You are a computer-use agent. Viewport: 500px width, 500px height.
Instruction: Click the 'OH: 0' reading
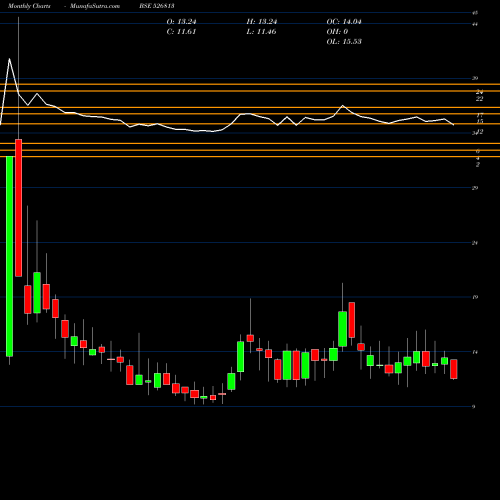pos(337,32)
